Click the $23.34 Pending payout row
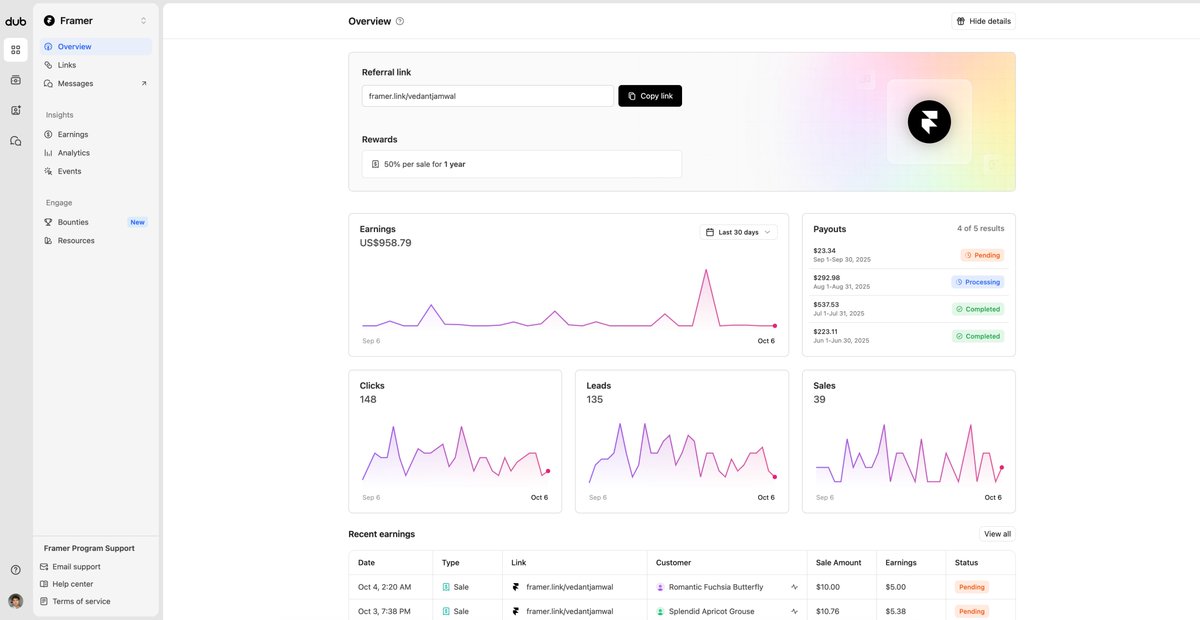The height and width of the screenshot is (620, 1200). (909, 255)
